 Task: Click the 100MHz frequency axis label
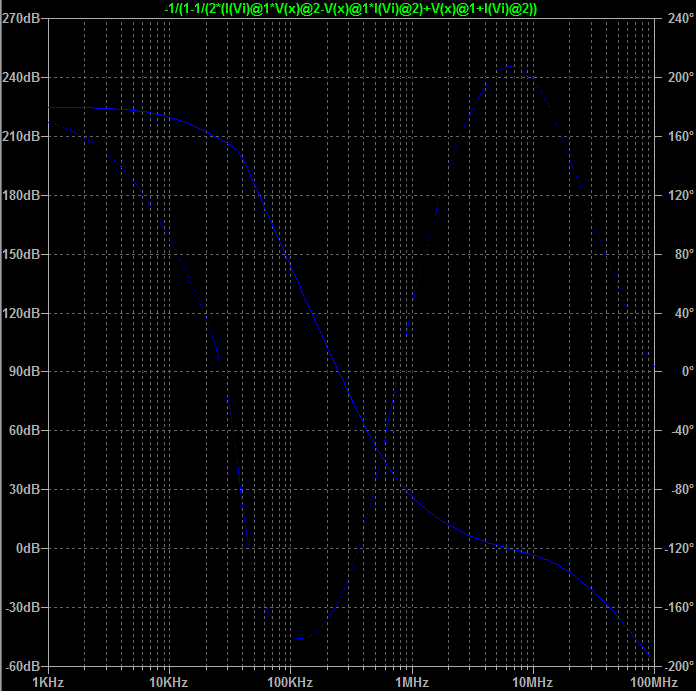654,682
